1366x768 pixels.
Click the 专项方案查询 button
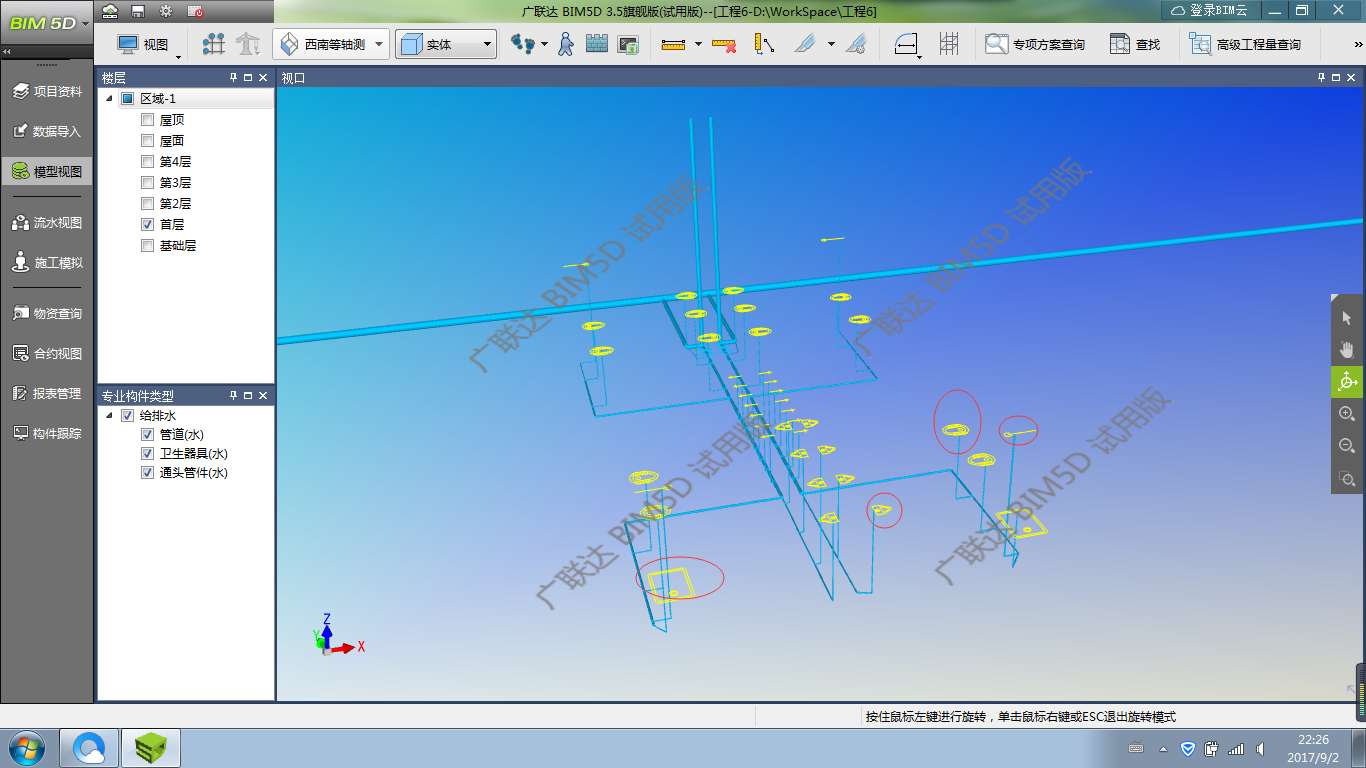[1035, 44]
